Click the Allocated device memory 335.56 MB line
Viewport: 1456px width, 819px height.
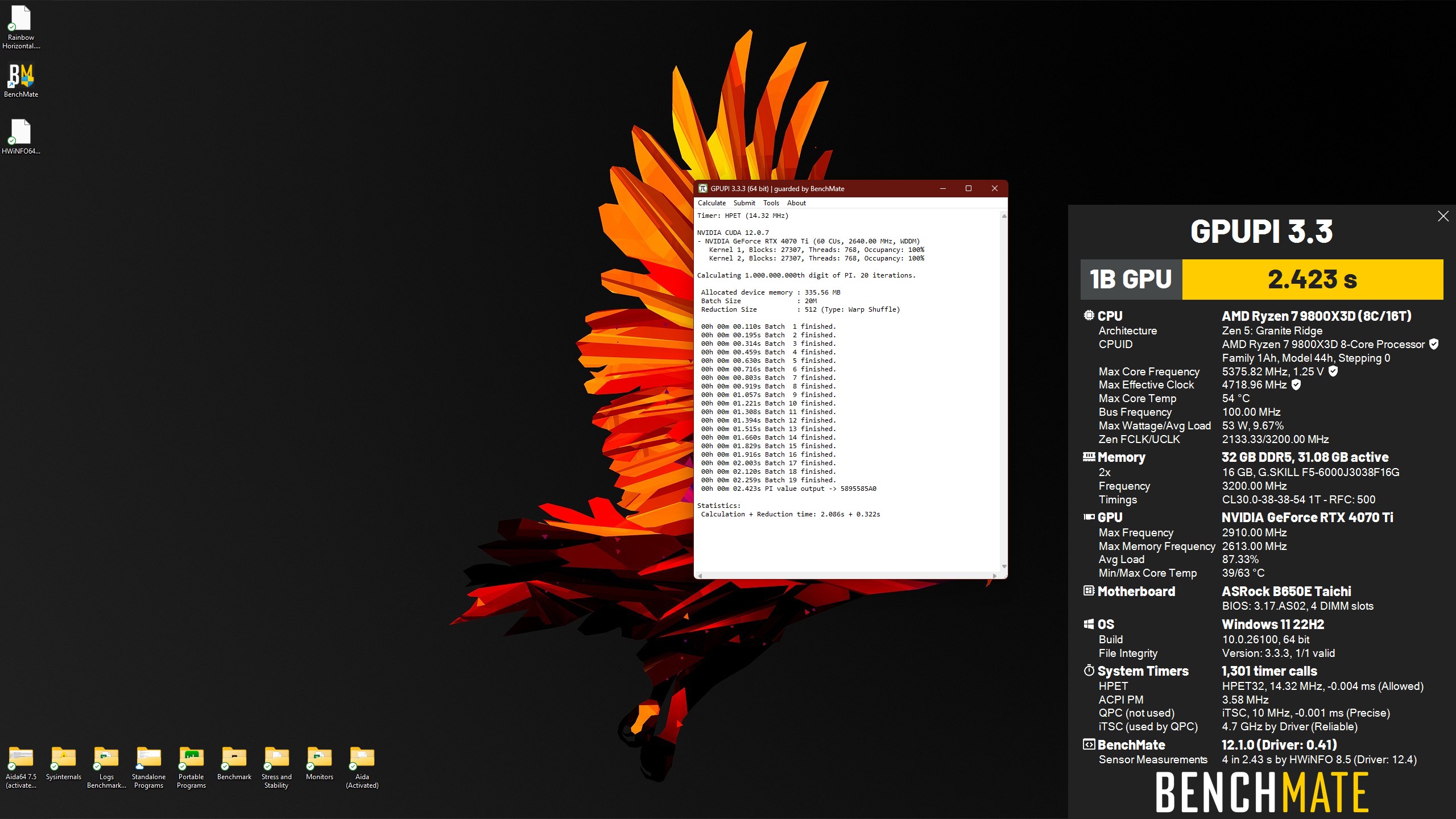pos(771,292)
